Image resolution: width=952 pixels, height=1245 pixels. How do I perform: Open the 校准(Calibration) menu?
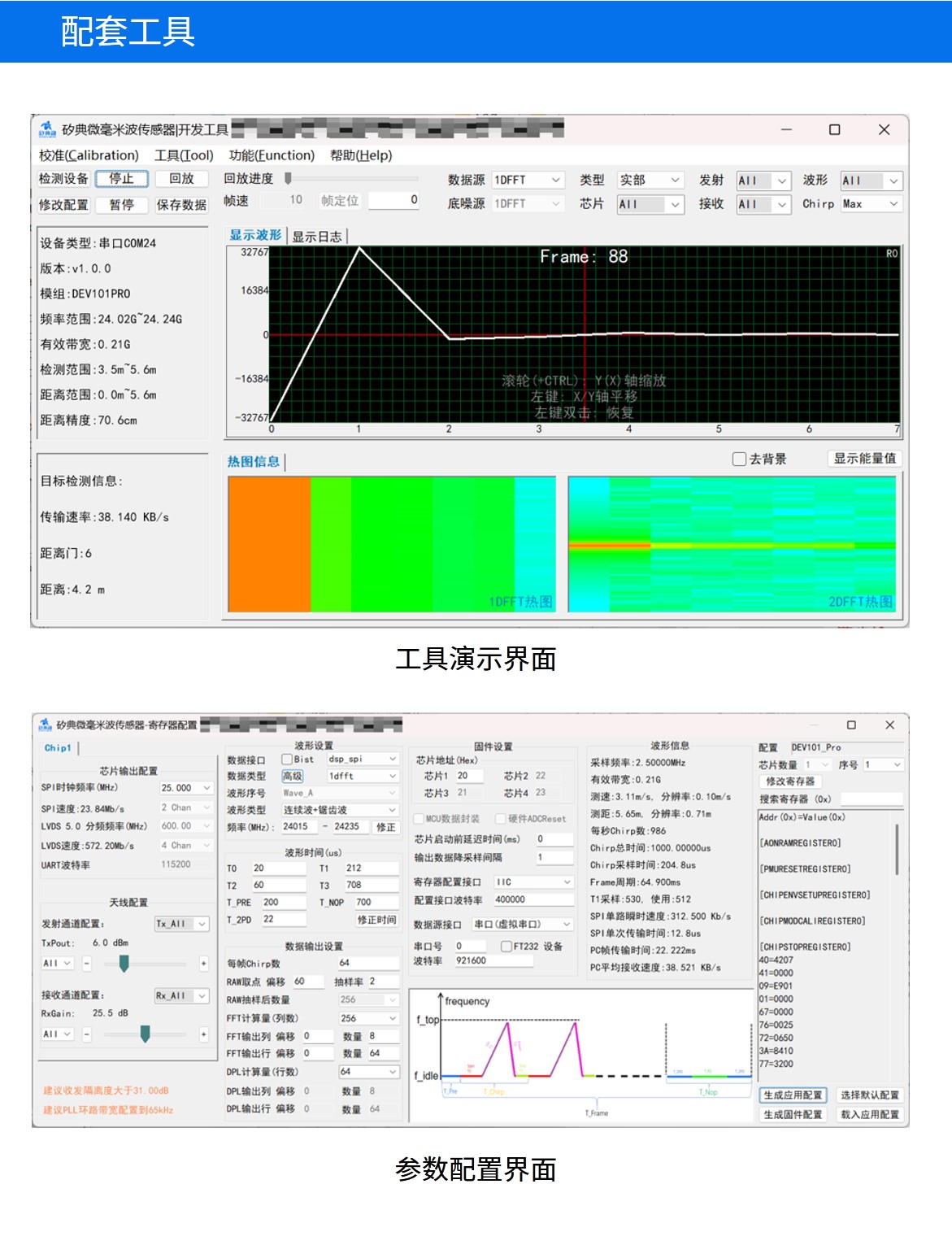pyautogui.click(x=89, y=155)
